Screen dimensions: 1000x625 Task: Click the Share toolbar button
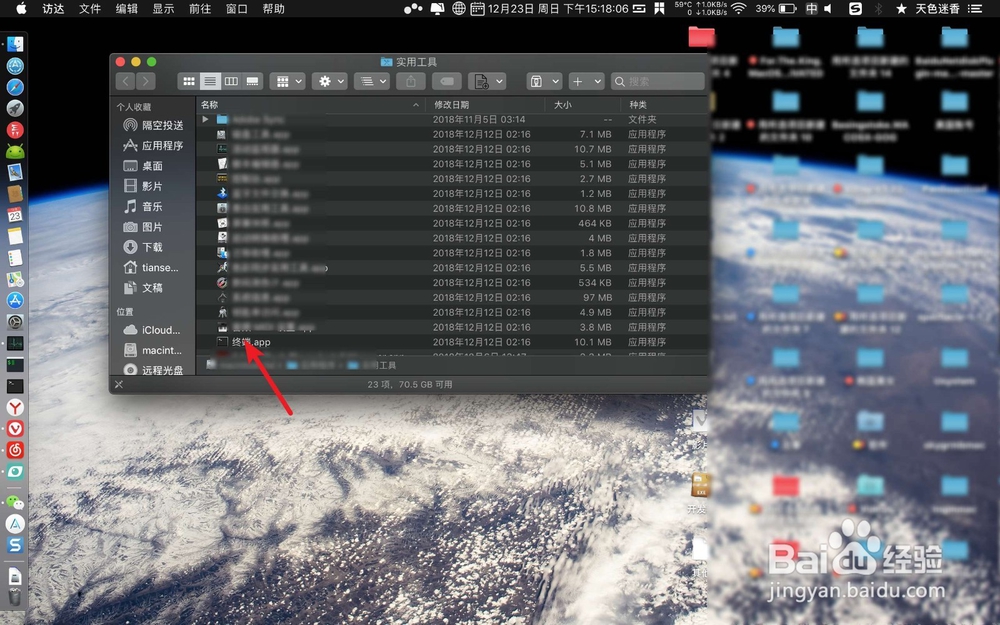[411, 82]
